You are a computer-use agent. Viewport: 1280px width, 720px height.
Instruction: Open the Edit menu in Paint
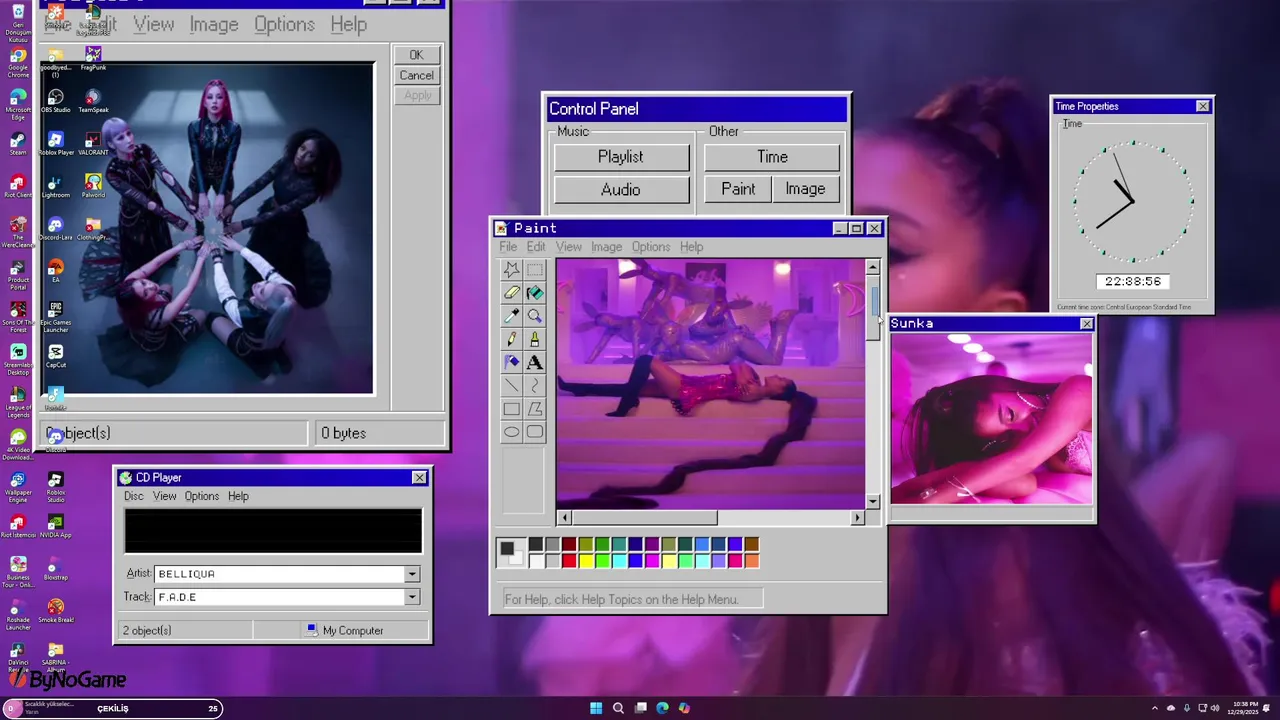[536, 247]
